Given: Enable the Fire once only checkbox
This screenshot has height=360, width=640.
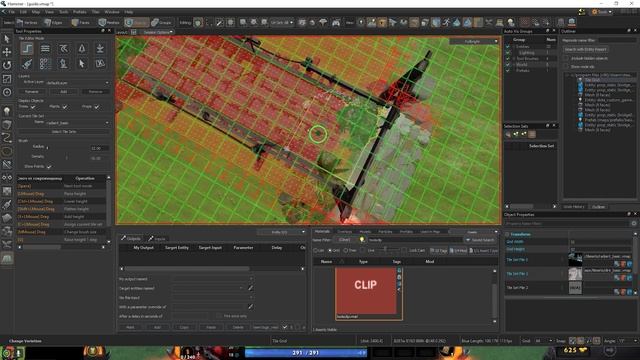Looking at the screenshot, I should (219, 316).
